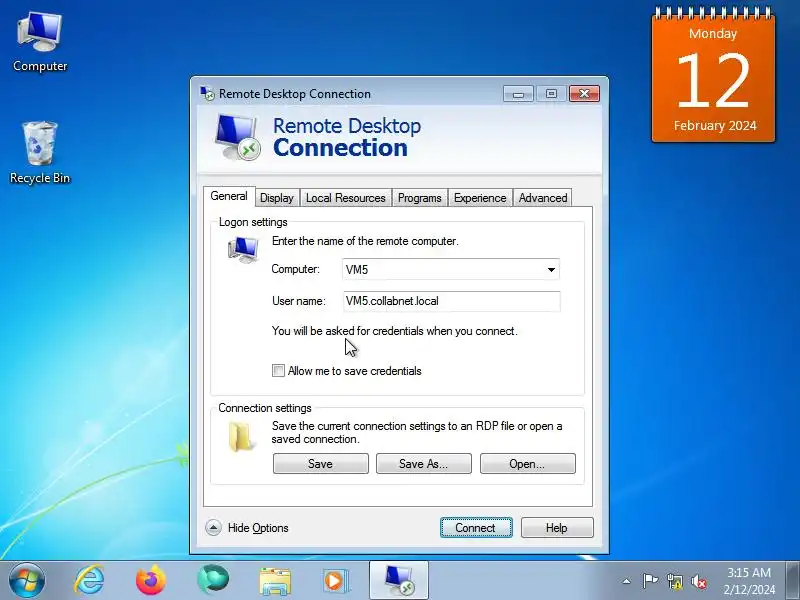Click the Open... button
Screen dimensions: 800x600
pos(528,464)
